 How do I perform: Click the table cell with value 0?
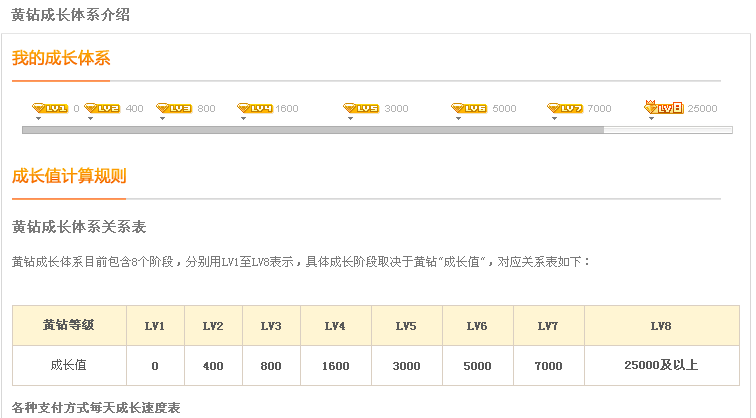[155, 365]
